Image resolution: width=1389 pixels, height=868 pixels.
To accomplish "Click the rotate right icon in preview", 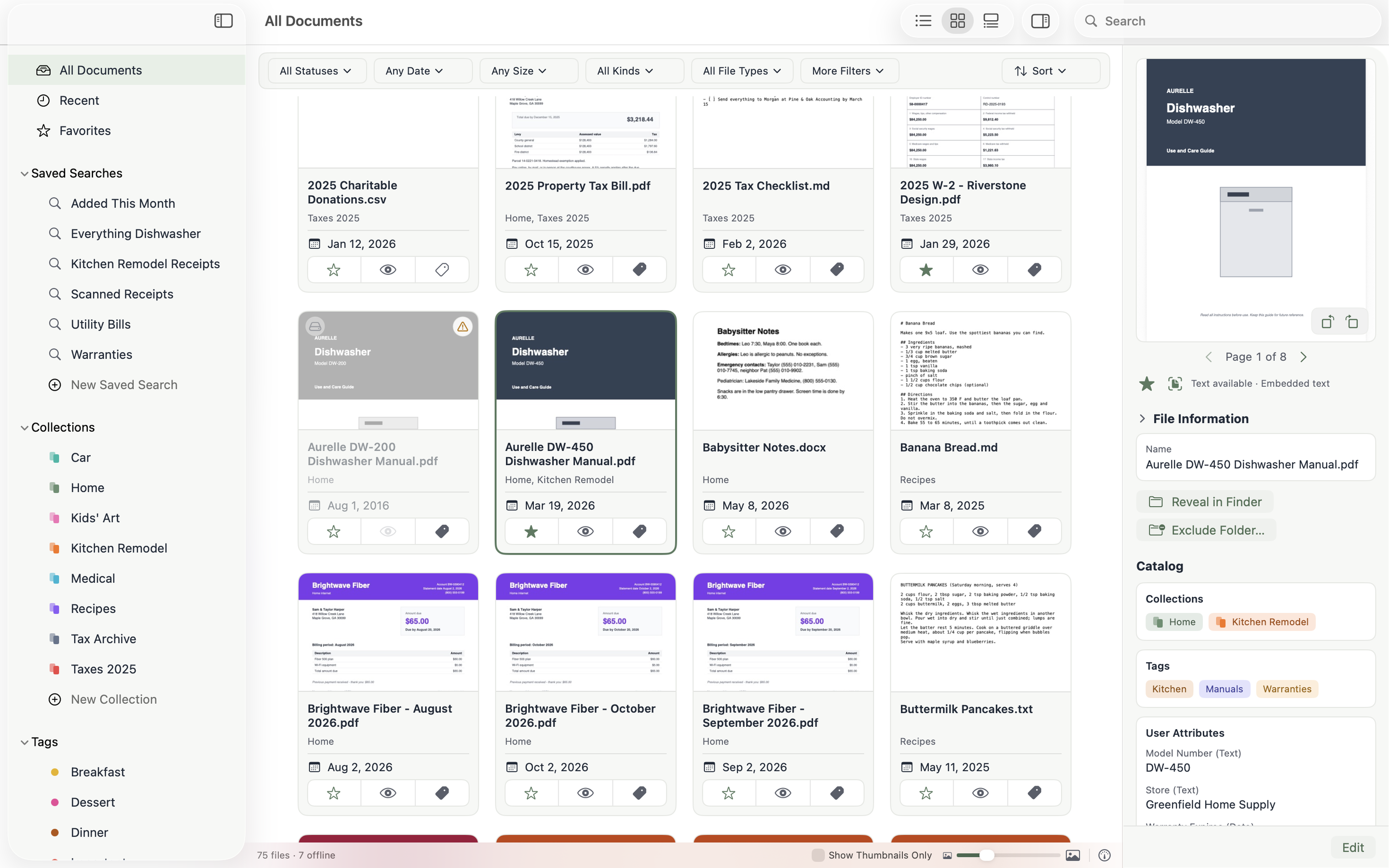I will (1352, 322).
